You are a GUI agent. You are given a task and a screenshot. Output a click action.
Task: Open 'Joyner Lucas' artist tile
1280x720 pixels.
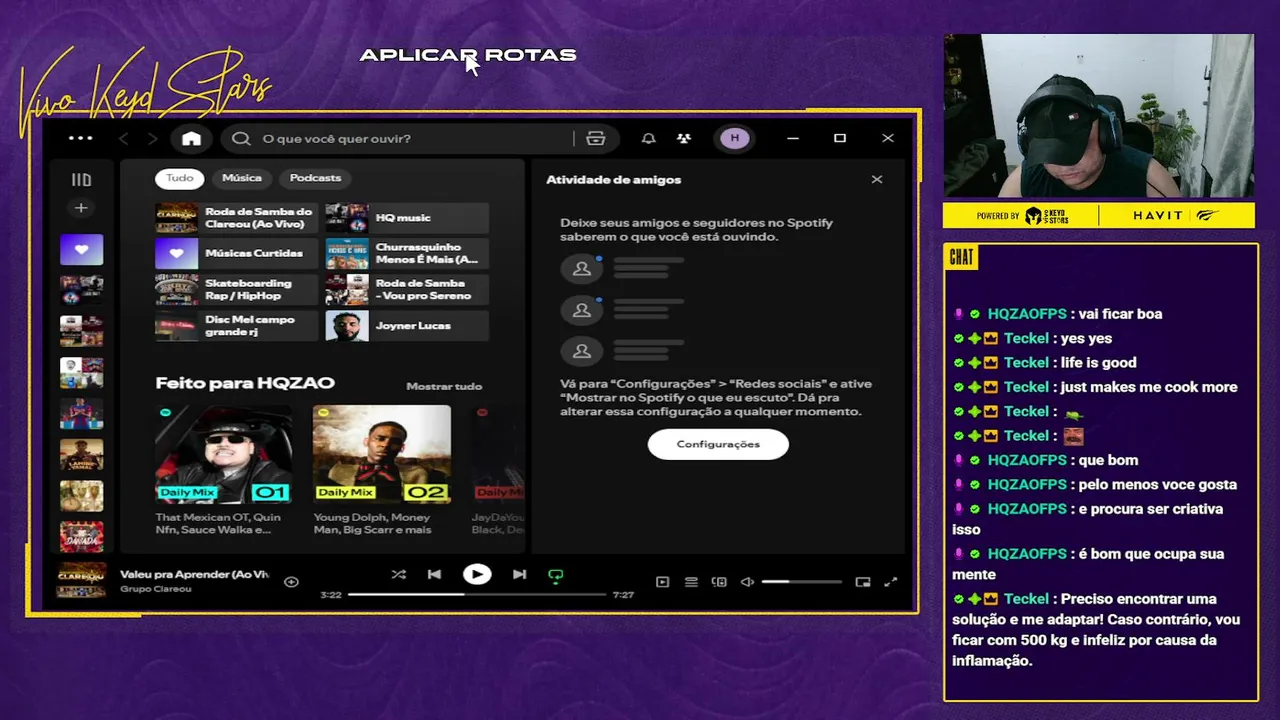(407, 326)
